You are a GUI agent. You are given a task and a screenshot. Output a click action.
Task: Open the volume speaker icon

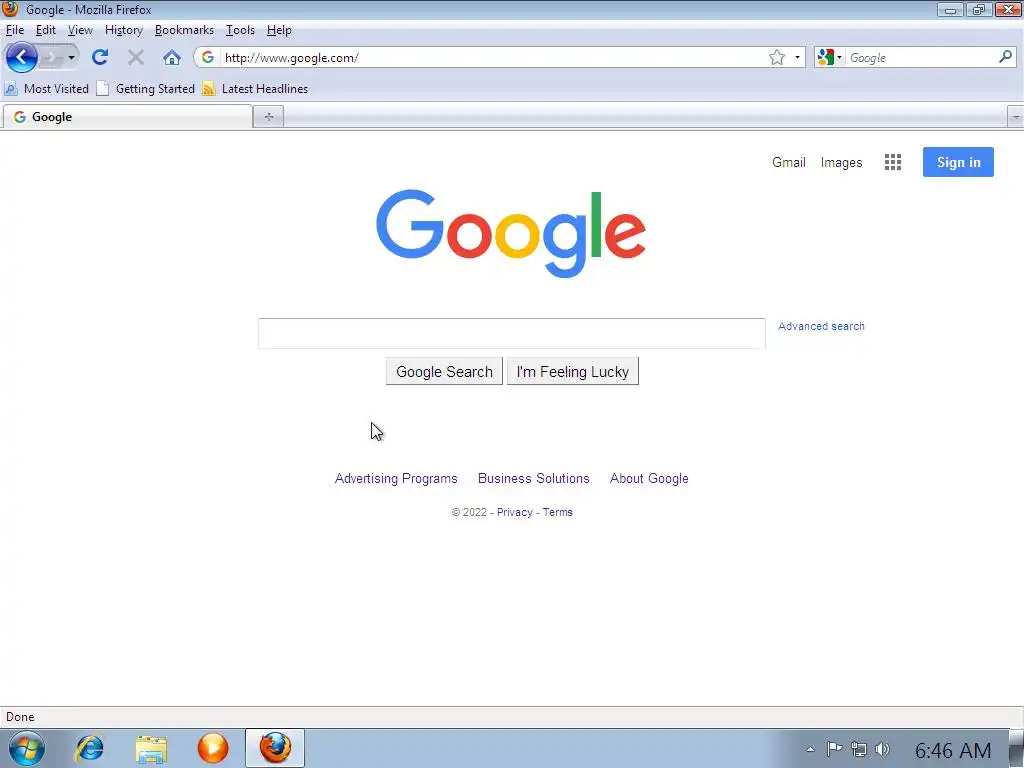click(x=882, y=749)
